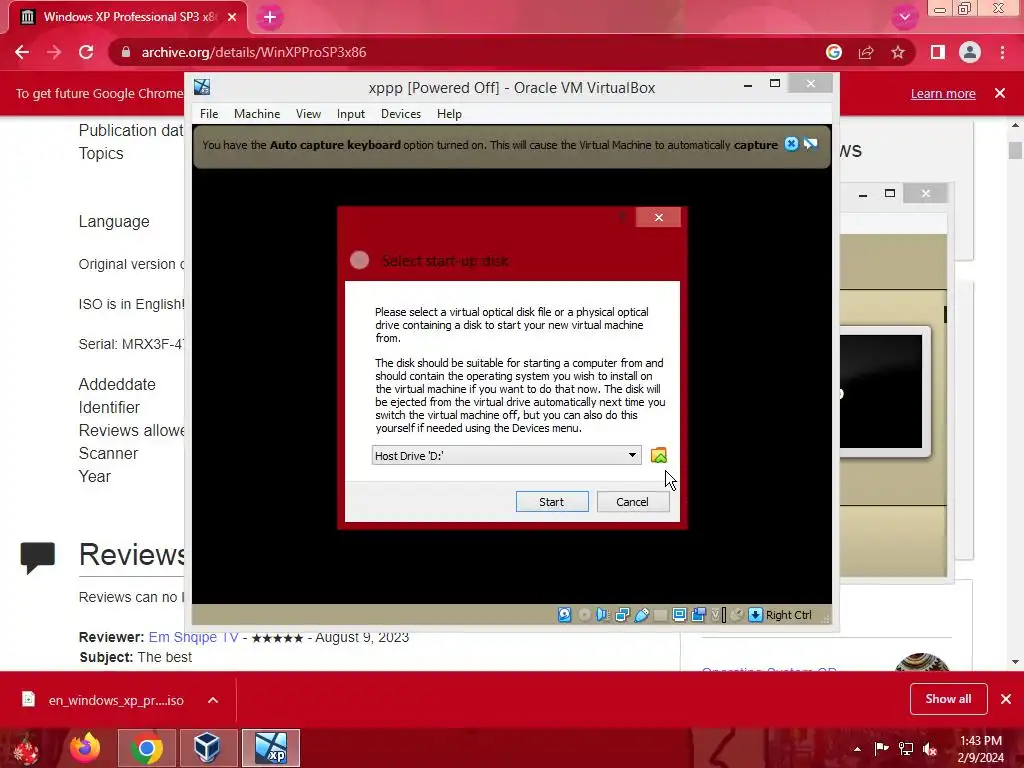Click the archive.org address bar
This screenshot has width=1024, height=768.
457,52
